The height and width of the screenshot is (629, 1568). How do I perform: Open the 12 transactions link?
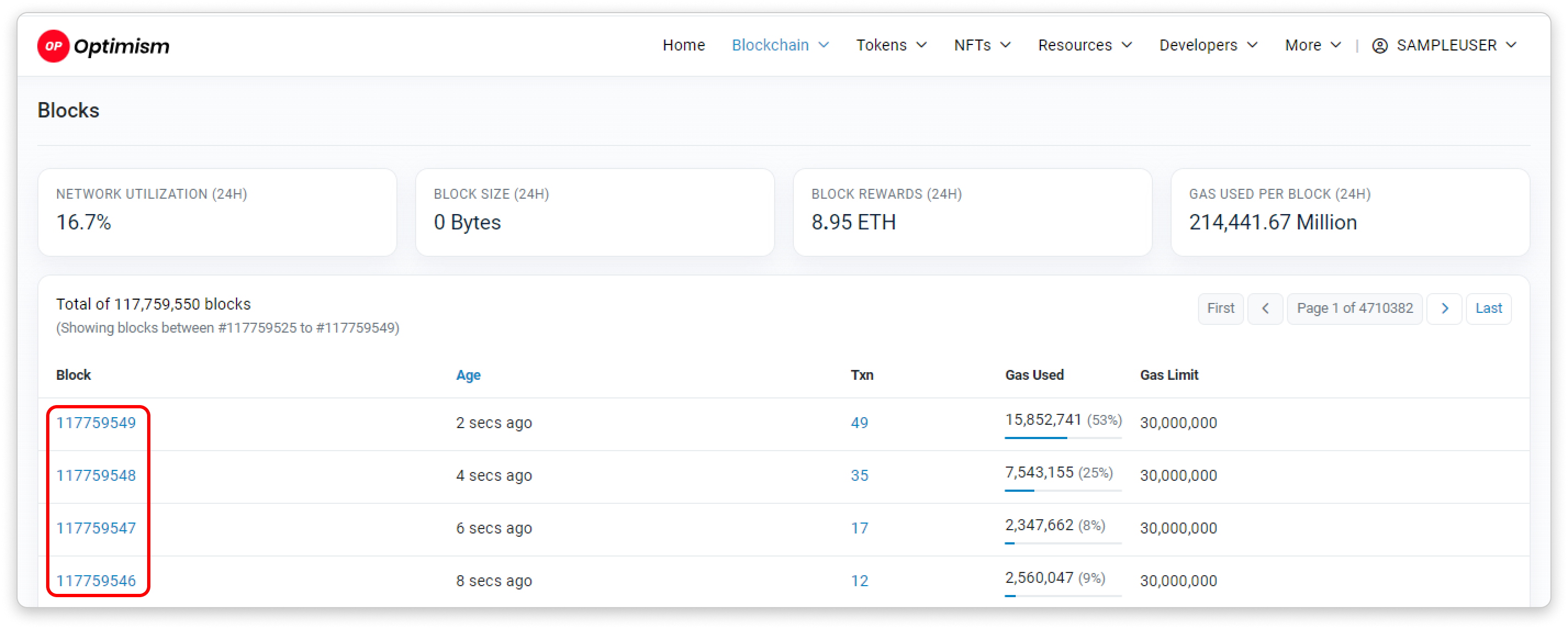(x=859, y=581)
